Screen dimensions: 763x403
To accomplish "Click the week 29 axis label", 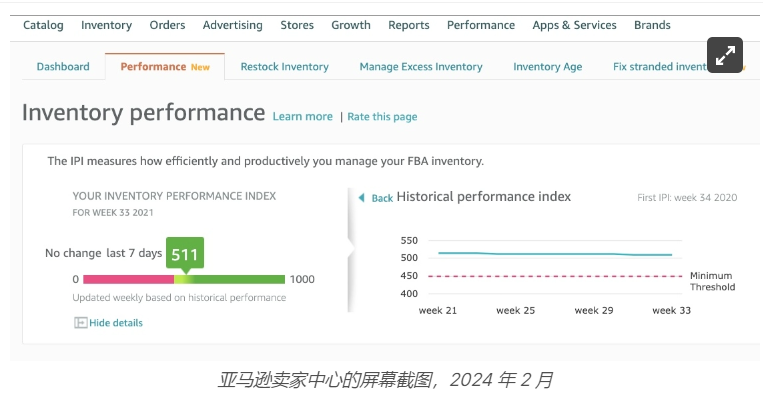I will tap(594, 311).
